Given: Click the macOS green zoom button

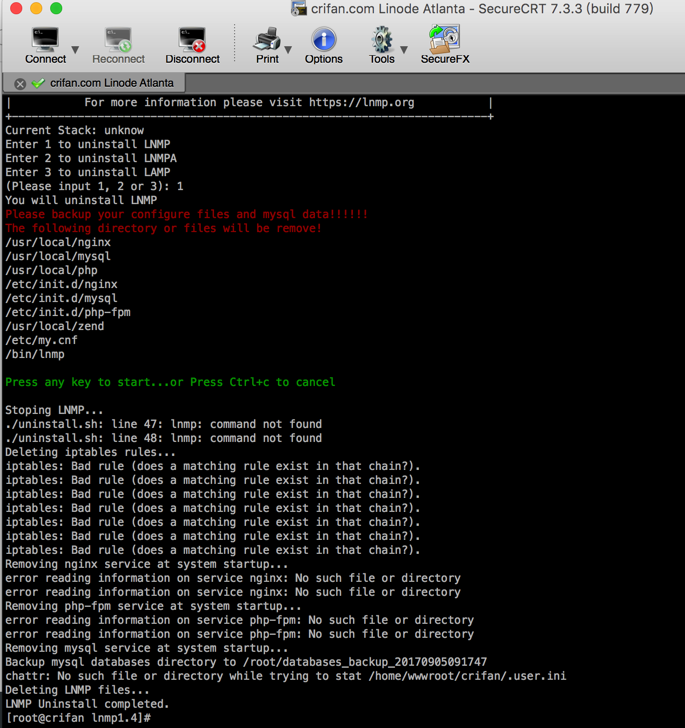Looking at the screenshot, I should coord(56,8).
